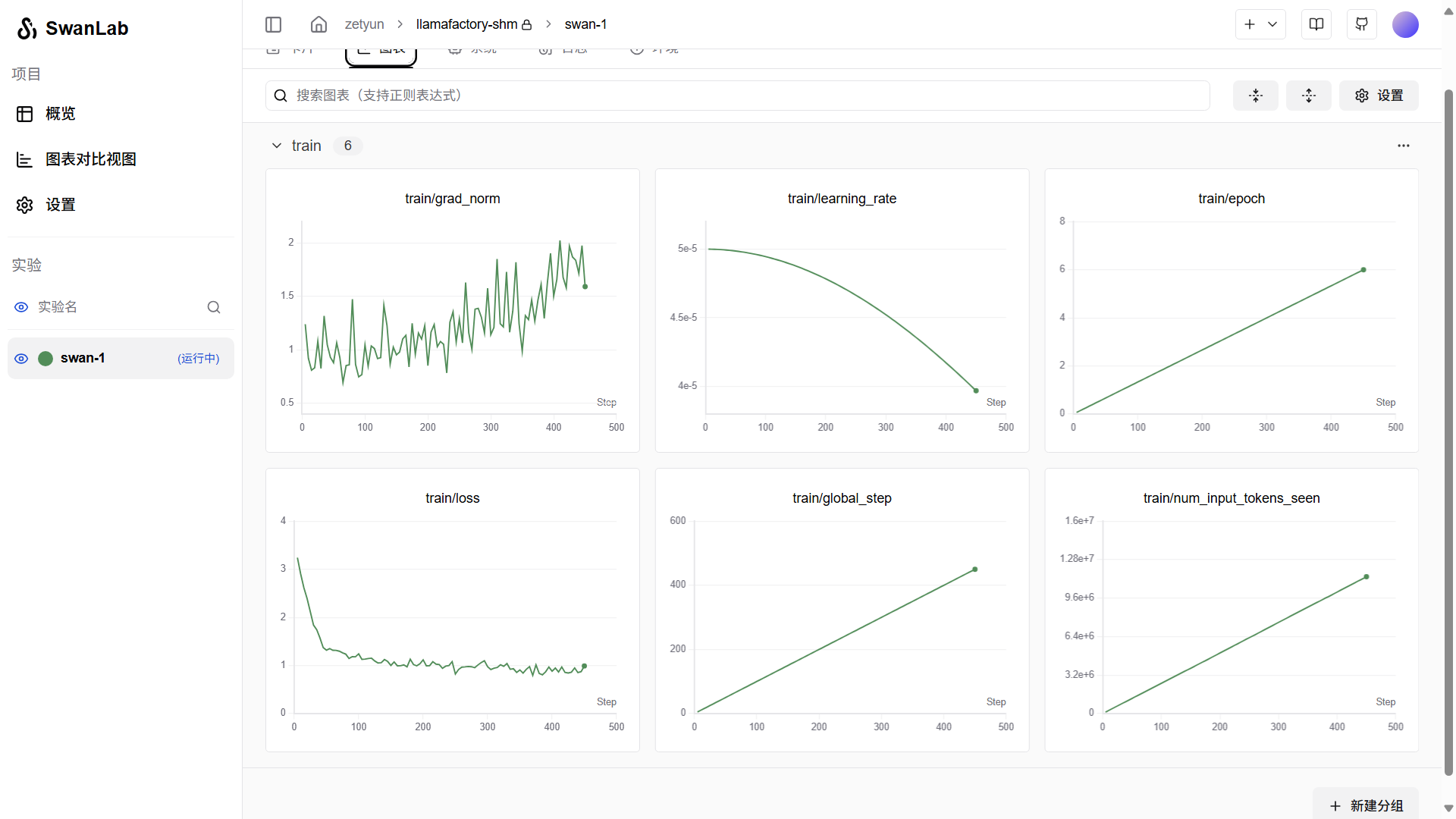Click the experiment search magnifier icon
Image resolution: width=1456 pixels, height=819 pixels.
[x=214, y=307]
